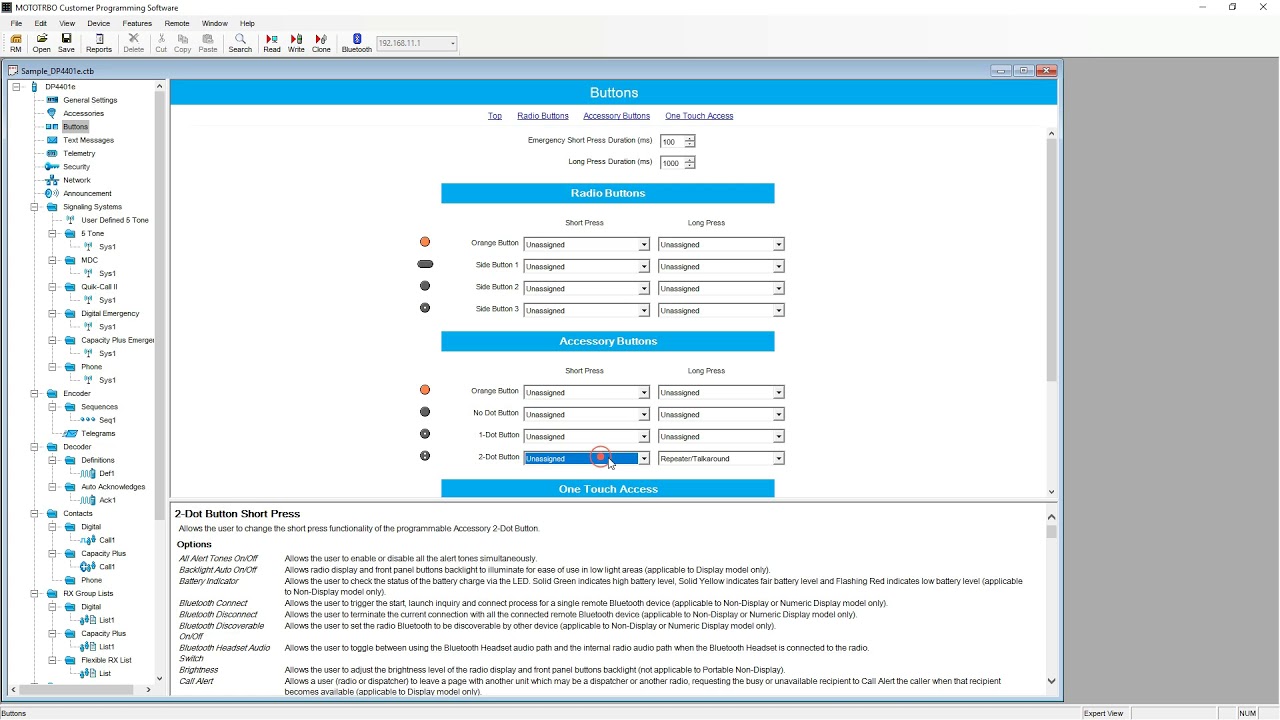1280x720 pixels.
Task: Open the Window menu
Action: point(214,23)
